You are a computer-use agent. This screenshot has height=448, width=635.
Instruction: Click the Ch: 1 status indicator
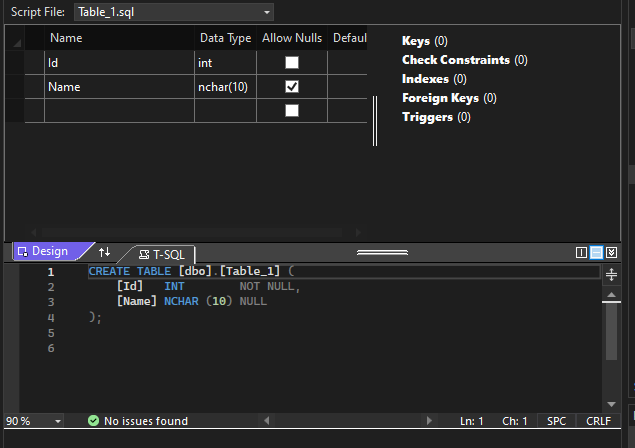click(515, 421)
